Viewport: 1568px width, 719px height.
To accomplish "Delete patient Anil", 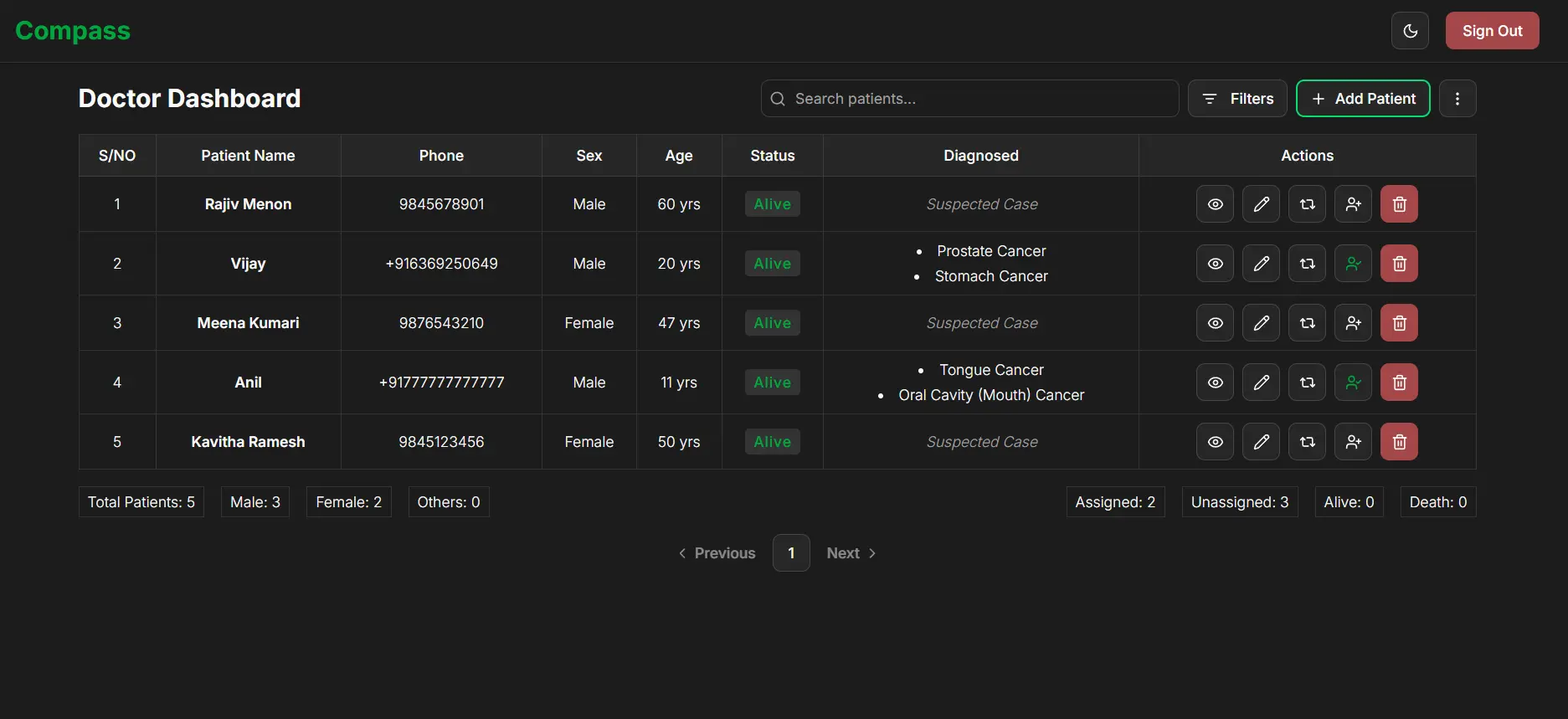I will (x=1399, y=383).
